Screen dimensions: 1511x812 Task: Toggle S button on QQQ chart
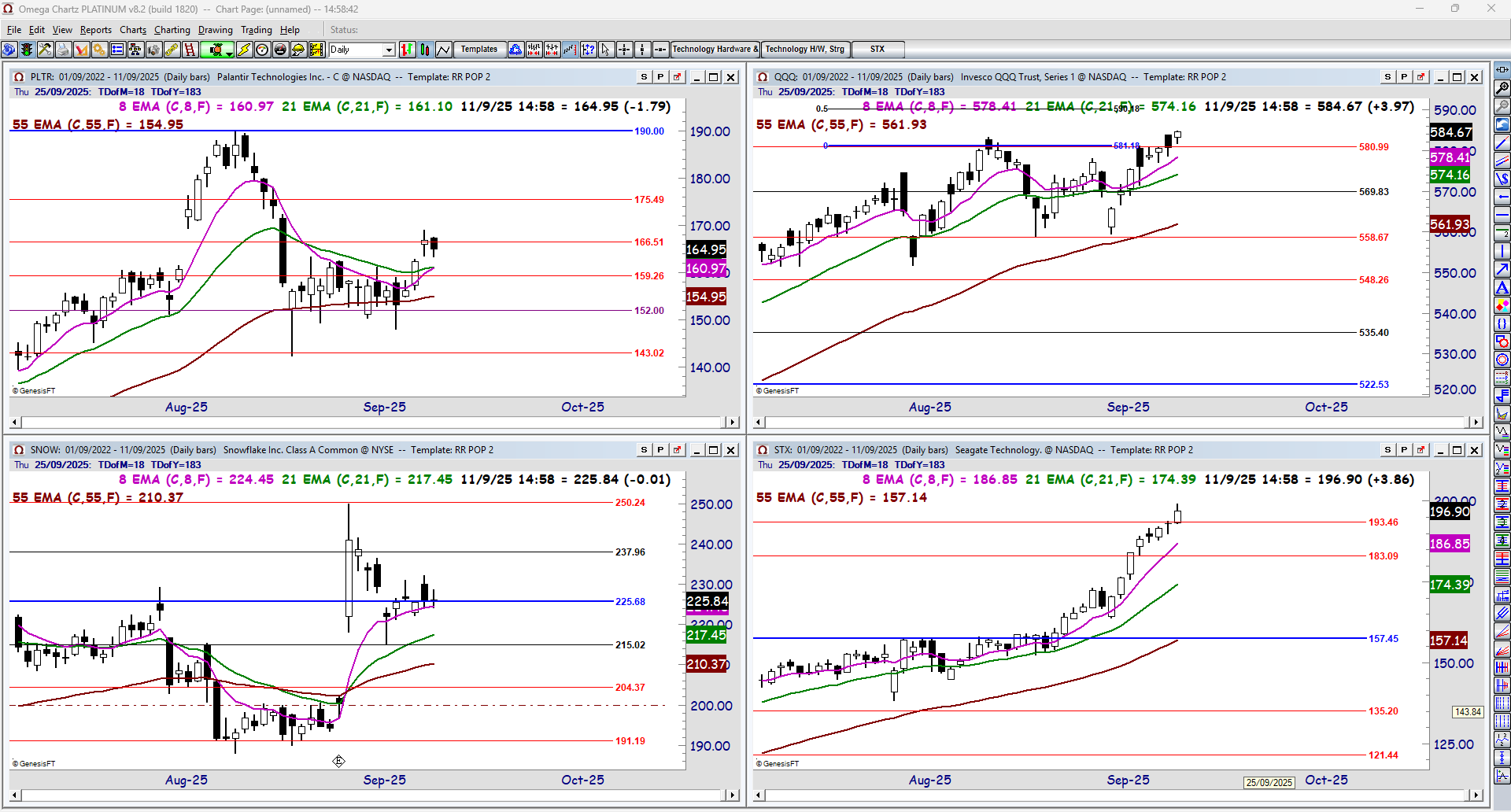pos(1387,77)
